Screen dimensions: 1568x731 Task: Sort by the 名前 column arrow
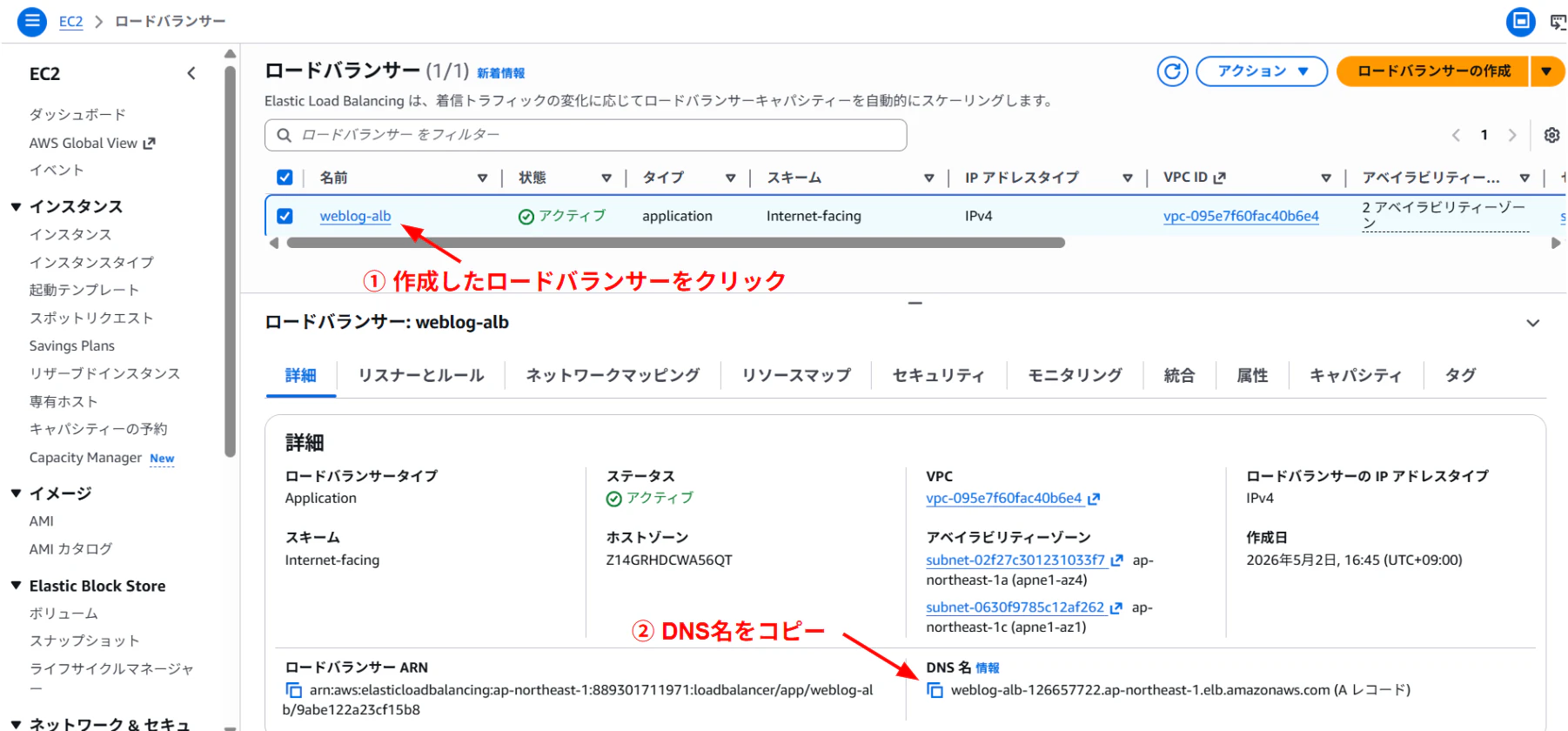482,178
